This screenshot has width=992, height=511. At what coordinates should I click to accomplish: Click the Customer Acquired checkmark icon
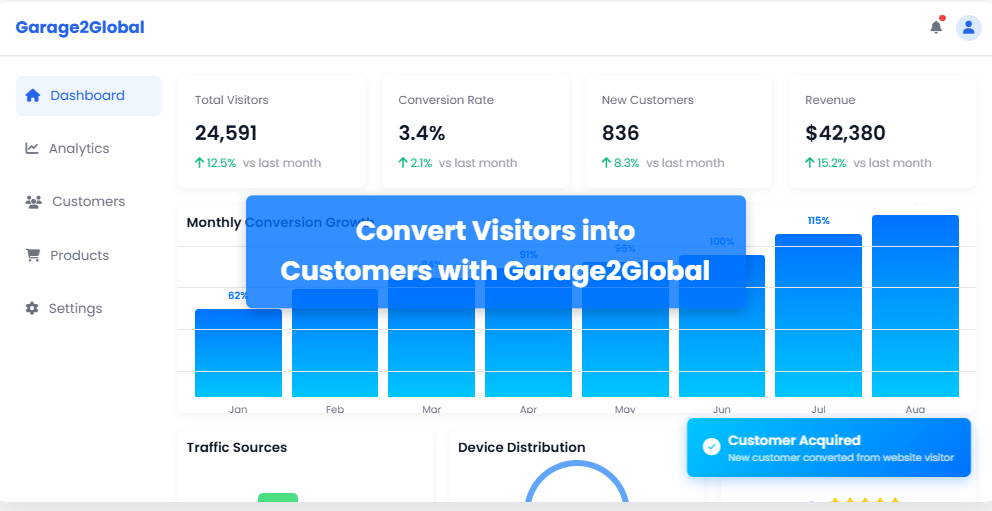click(x=711, y=446)
